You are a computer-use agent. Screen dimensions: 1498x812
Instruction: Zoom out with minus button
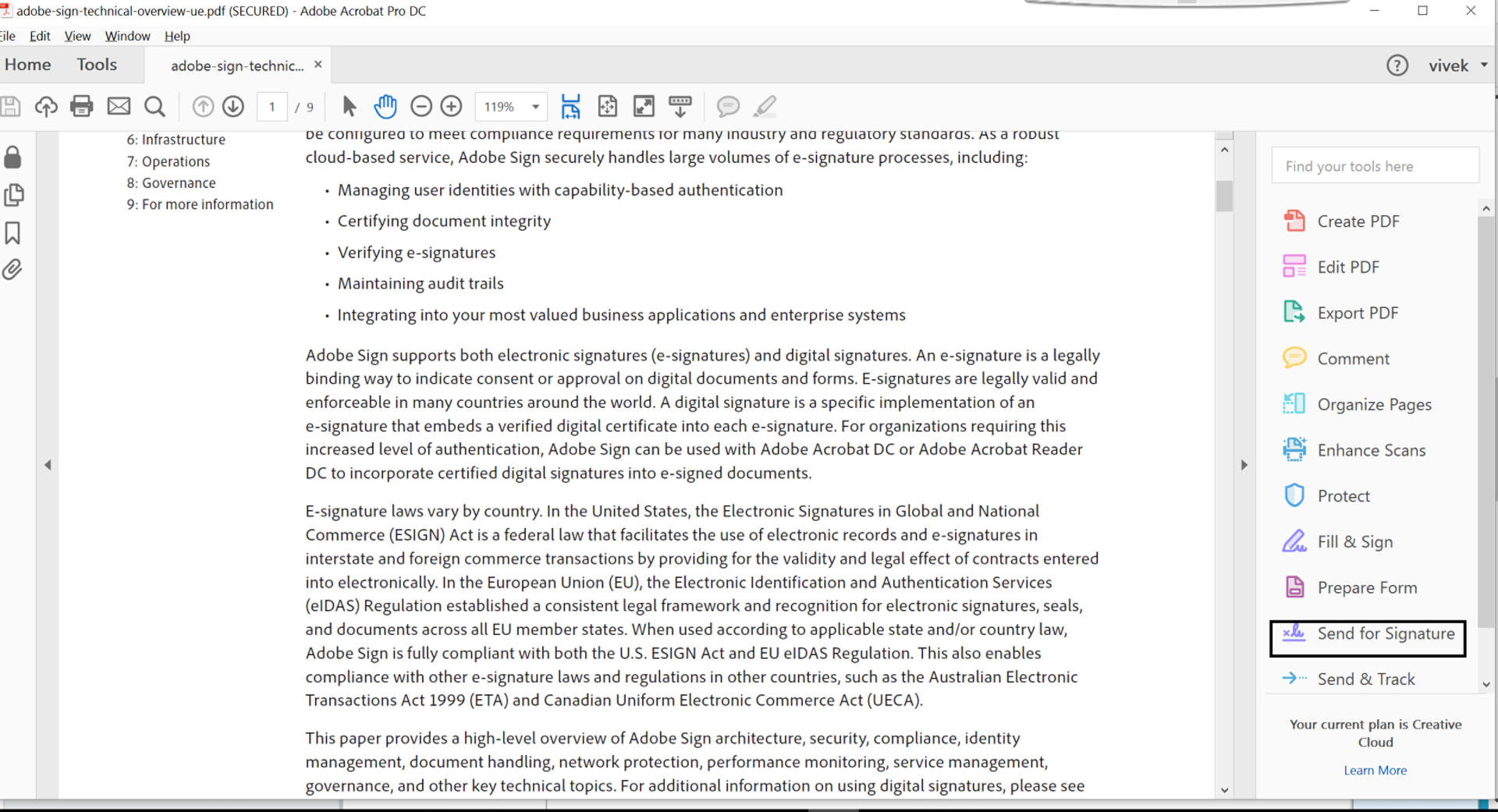(x=421, y=106)
